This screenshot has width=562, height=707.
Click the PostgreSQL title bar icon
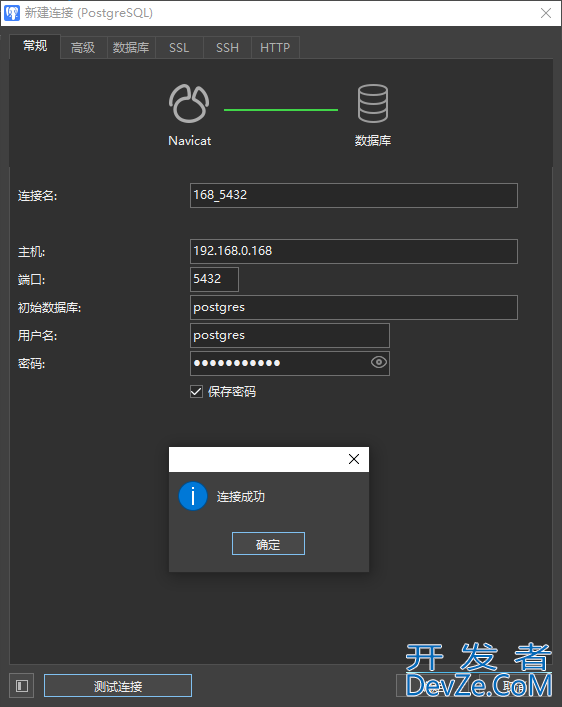12,13
